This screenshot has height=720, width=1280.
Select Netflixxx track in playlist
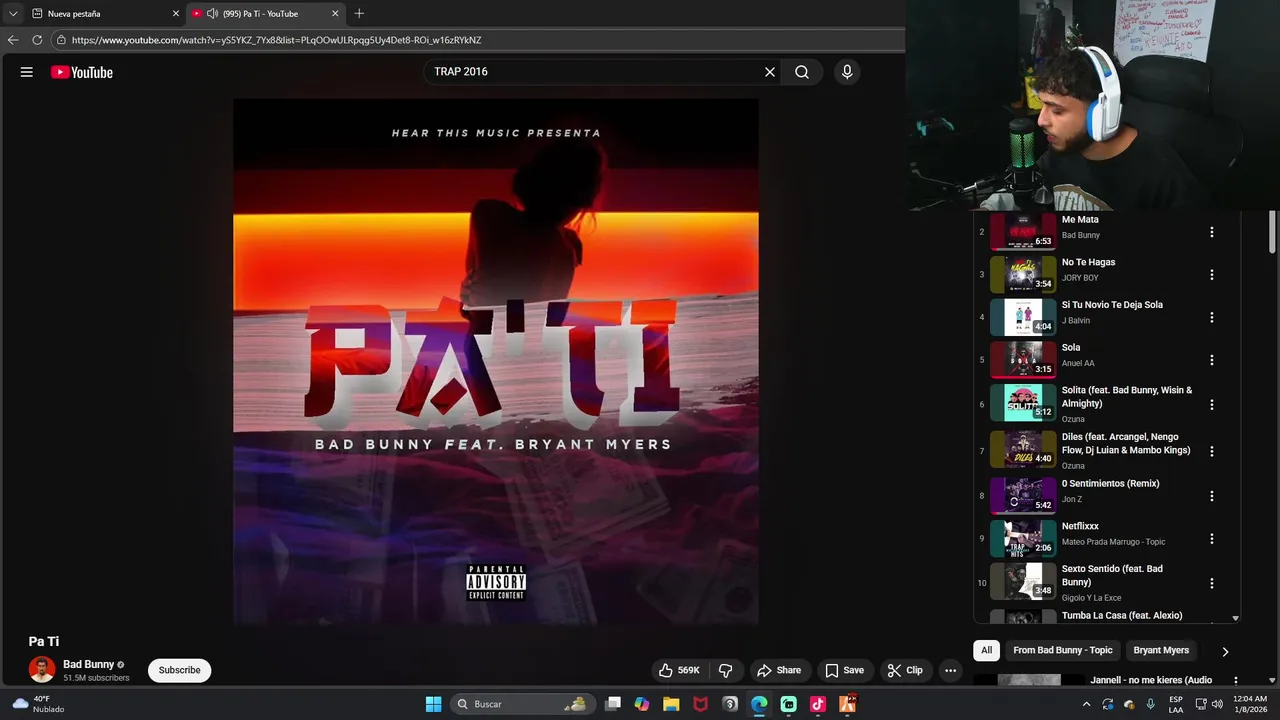[x=1090, y=538]
